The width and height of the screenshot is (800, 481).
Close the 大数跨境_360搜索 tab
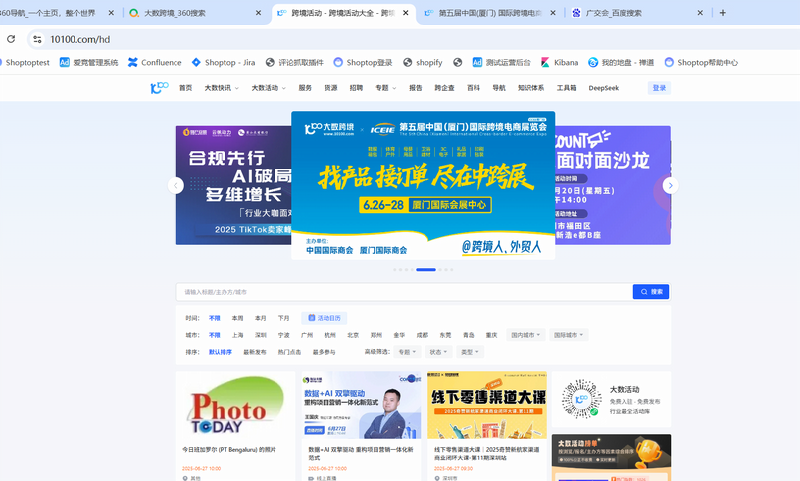tap(258, 13)
